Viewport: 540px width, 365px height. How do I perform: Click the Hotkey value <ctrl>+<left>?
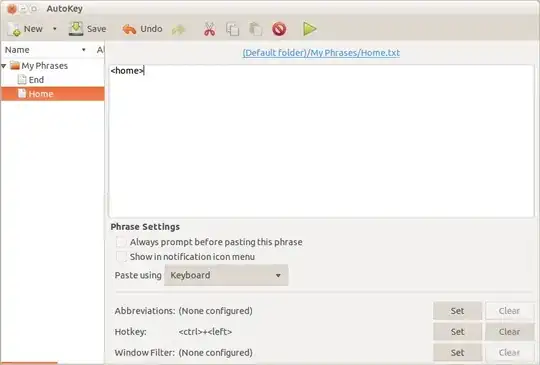coord(205,332)
